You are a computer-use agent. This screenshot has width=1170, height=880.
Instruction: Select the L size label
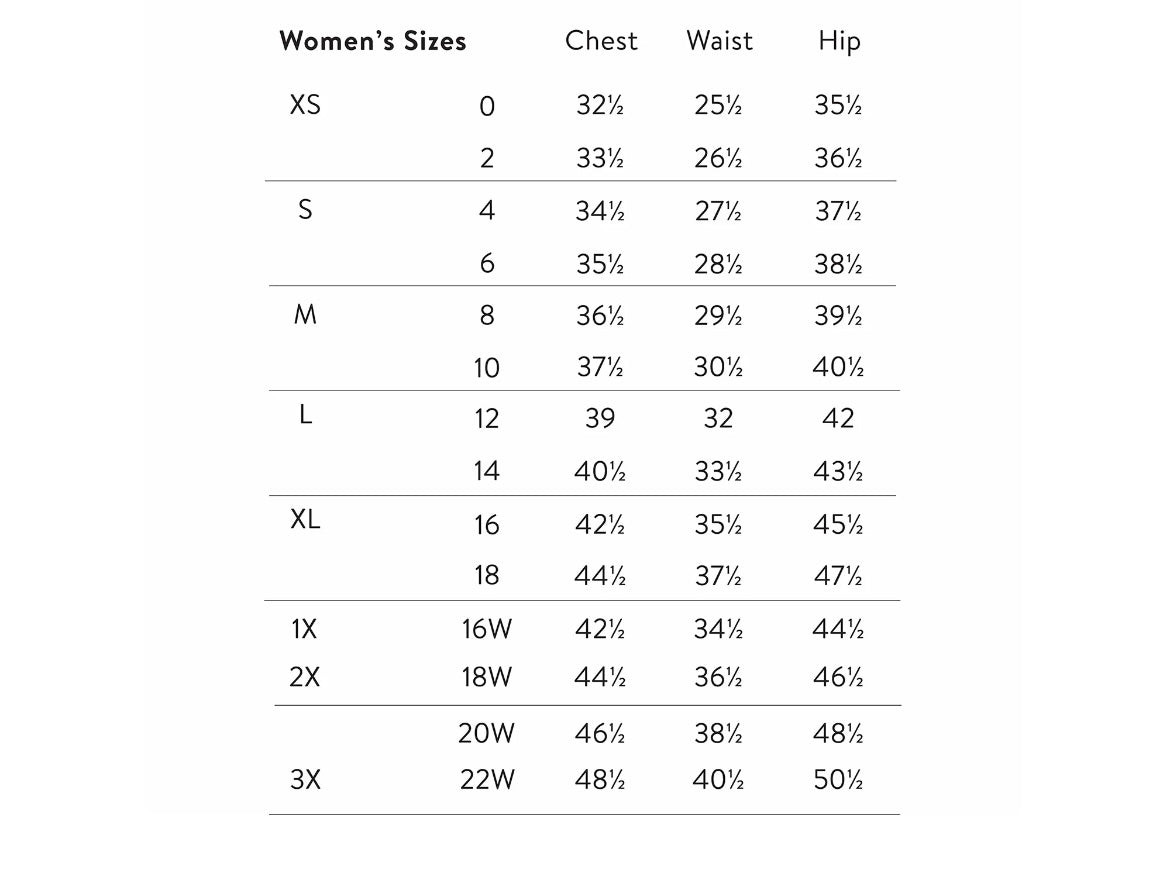click(x=305, y=415)
